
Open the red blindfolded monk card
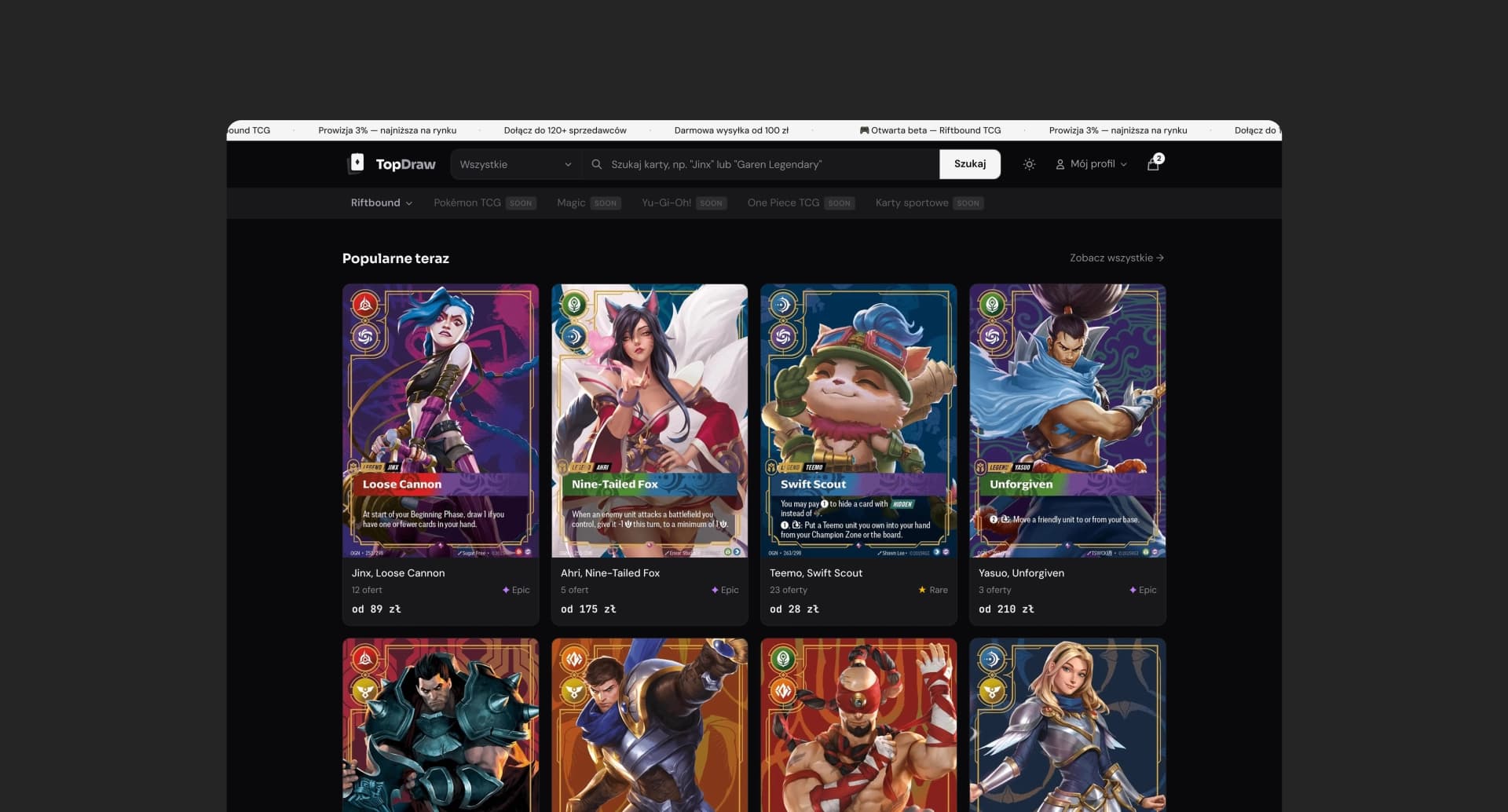tap(858, 725)
